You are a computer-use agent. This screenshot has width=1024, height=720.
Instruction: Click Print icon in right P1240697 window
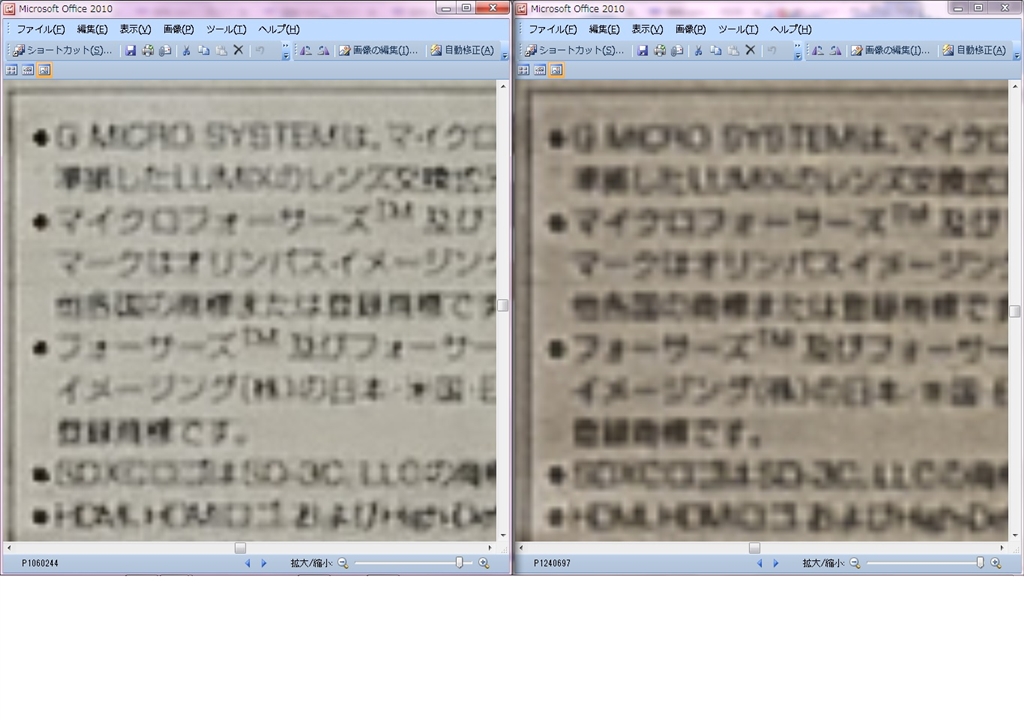point(660,50)
